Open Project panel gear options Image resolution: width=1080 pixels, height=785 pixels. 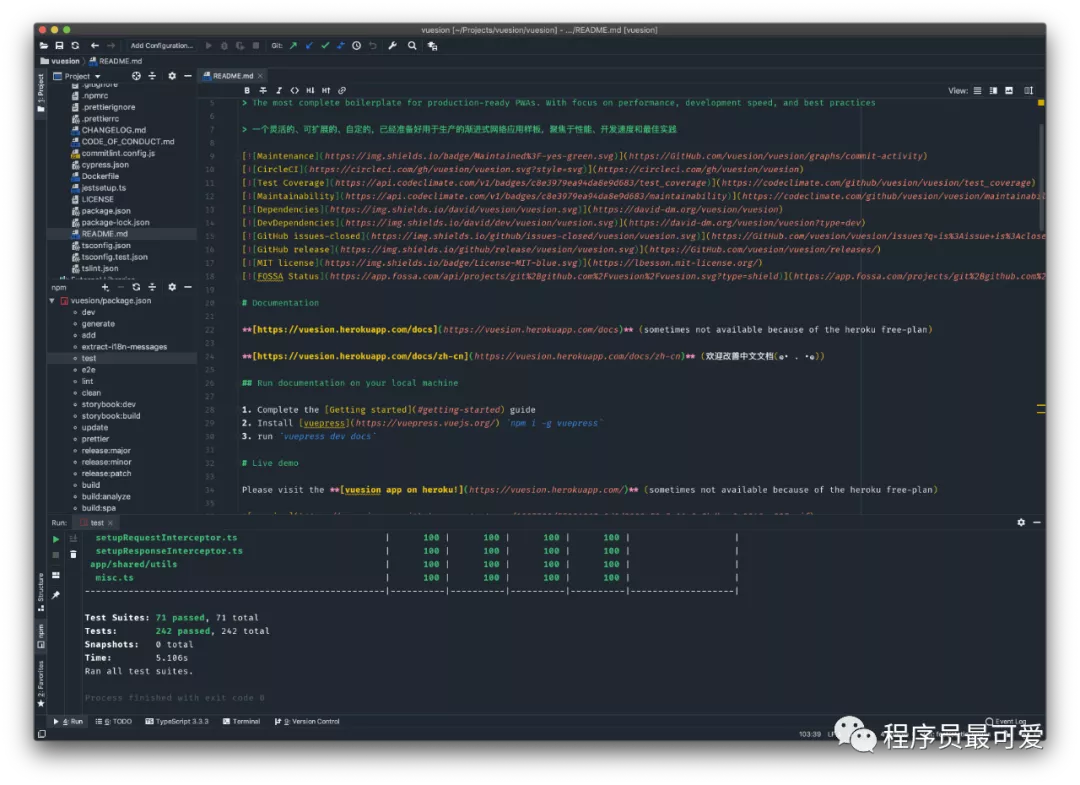[172, 76]
